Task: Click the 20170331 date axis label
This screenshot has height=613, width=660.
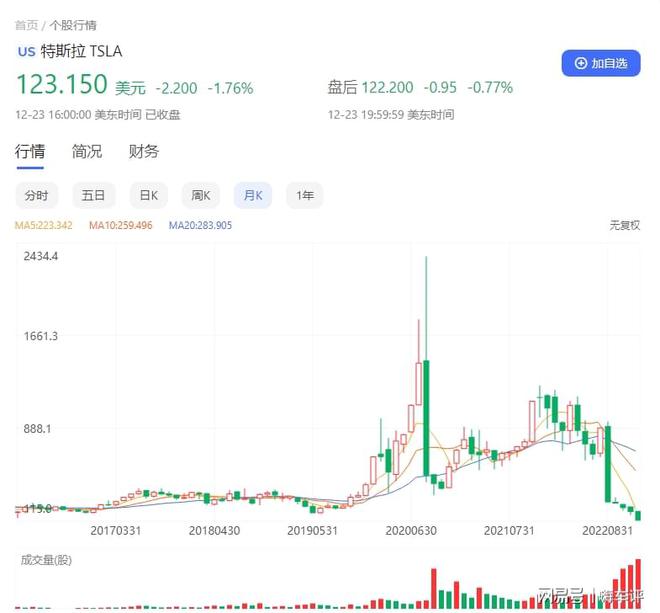Action: pos(115,530)
